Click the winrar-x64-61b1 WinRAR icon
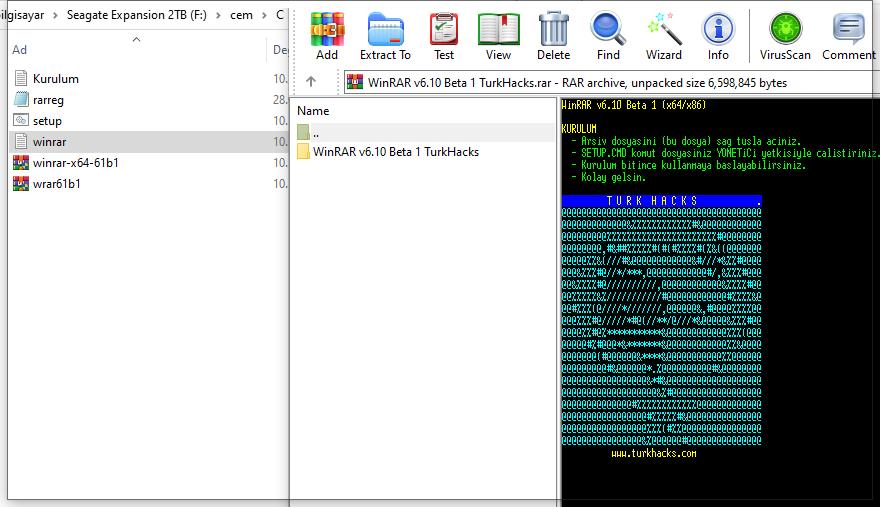Image resolution: width=880 pixels, height=507 pixels. coord(21,163)
